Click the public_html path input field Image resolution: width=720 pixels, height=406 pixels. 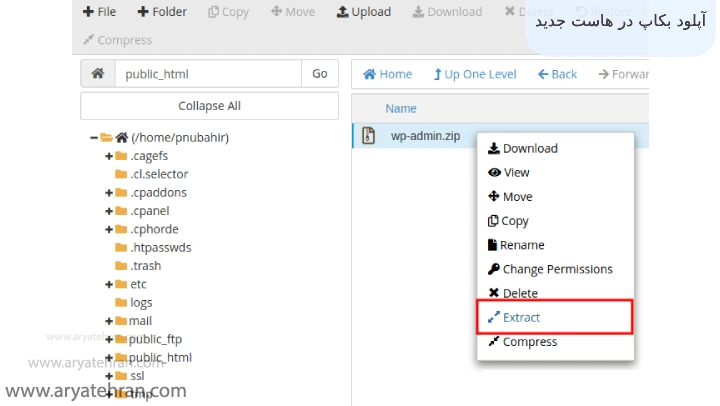point(207,74)
